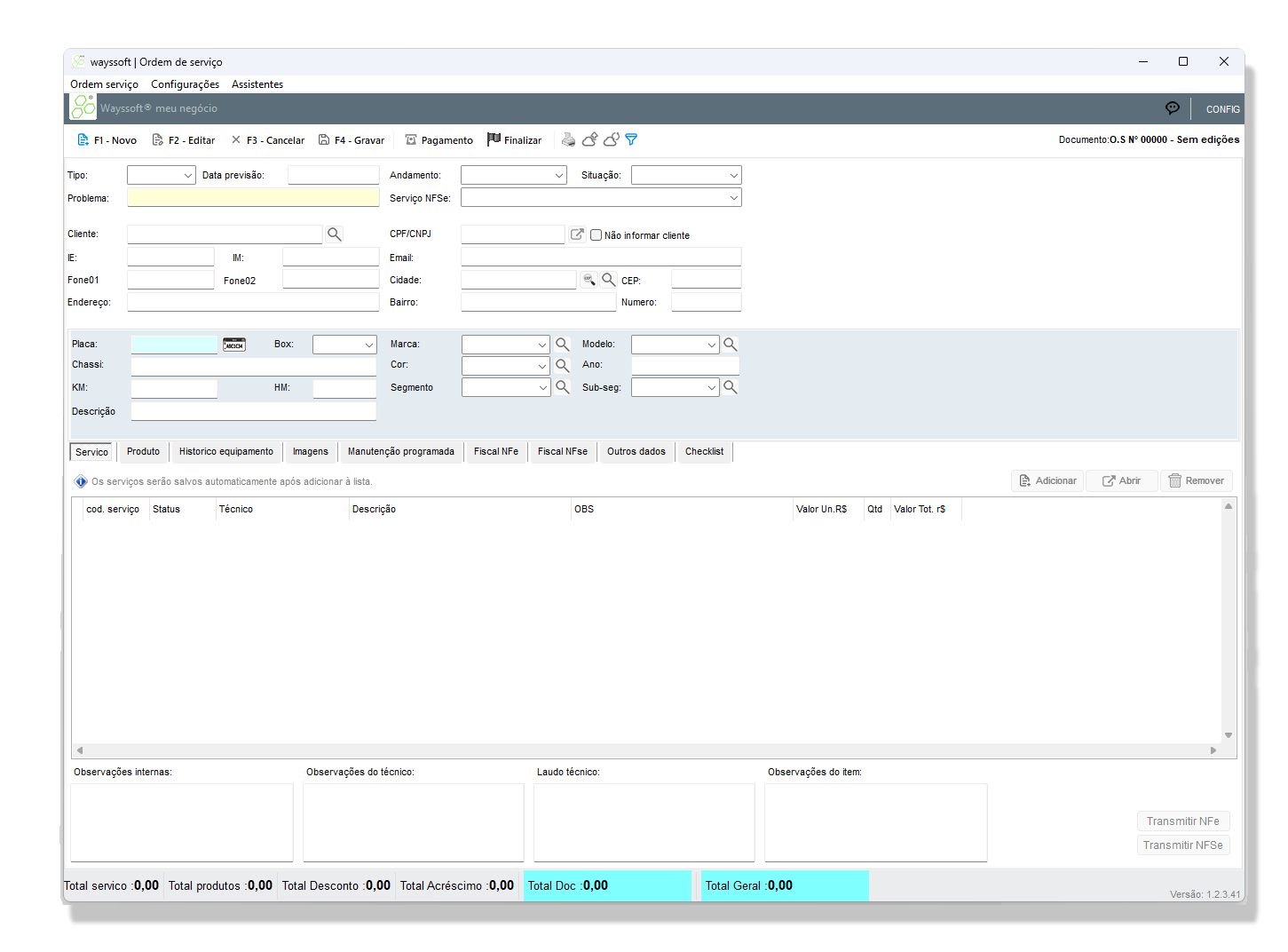The image size is (1288, 952).
Task: Click the printer icon in toolbar
Action: pyautogui.click(x=568, y=140)
